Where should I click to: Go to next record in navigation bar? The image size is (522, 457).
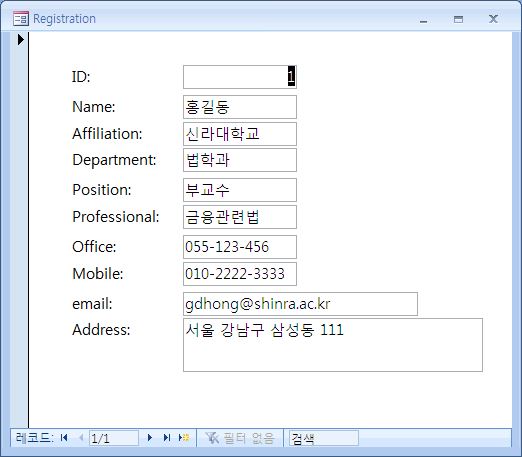(150, 437)
